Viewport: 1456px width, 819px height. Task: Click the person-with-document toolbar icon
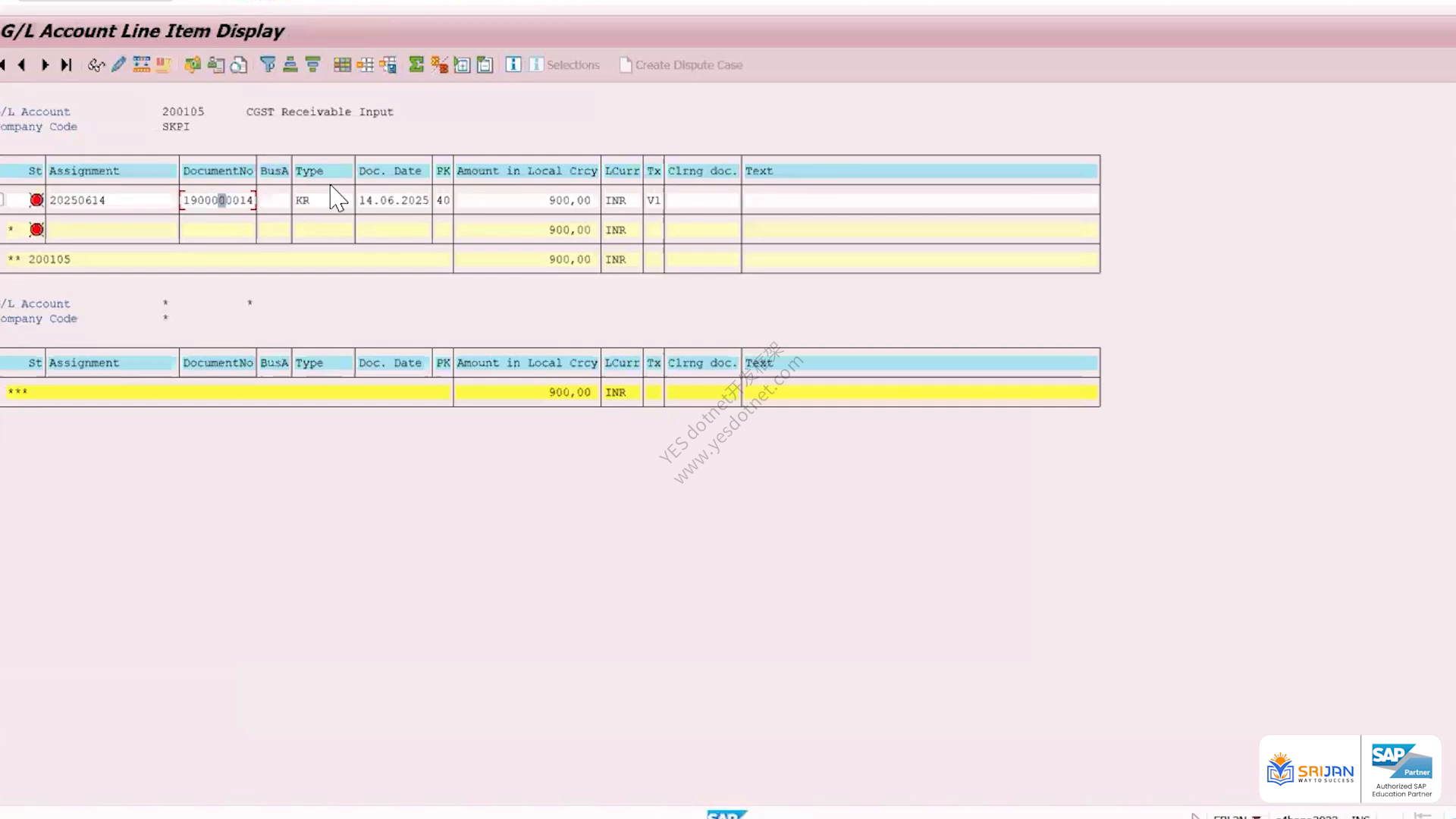coord(216,65)
